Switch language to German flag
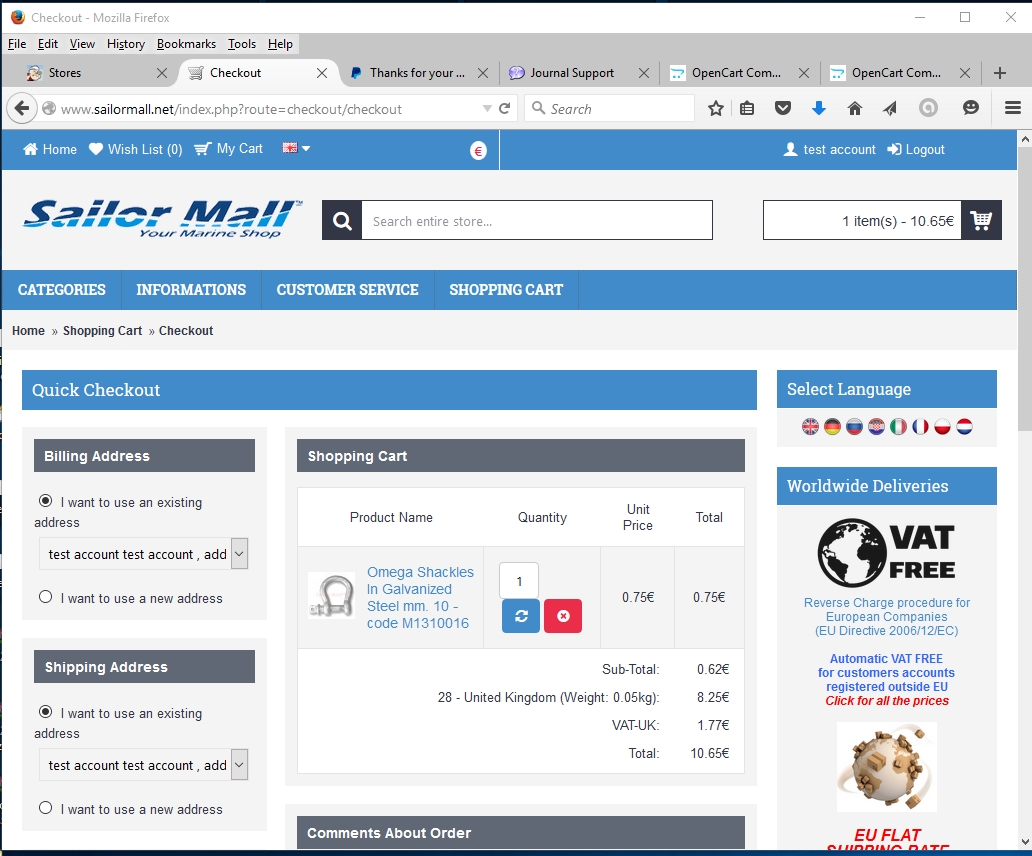The height and width of the screenshot is (856, 1032). [x=832, y=427]
